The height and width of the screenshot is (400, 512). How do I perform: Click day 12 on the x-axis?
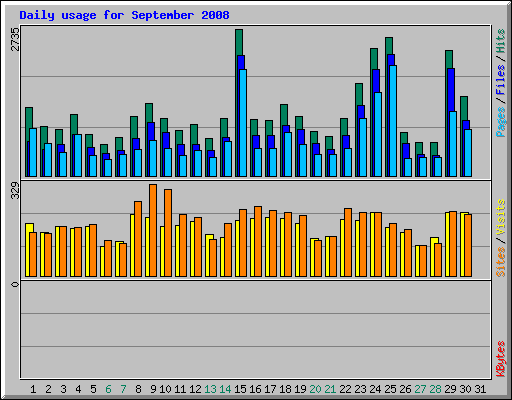(195, 389)
